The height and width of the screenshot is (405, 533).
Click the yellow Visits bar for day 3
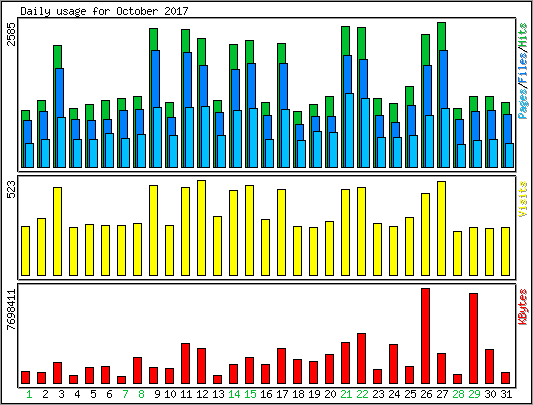click(x=58, y=232)
